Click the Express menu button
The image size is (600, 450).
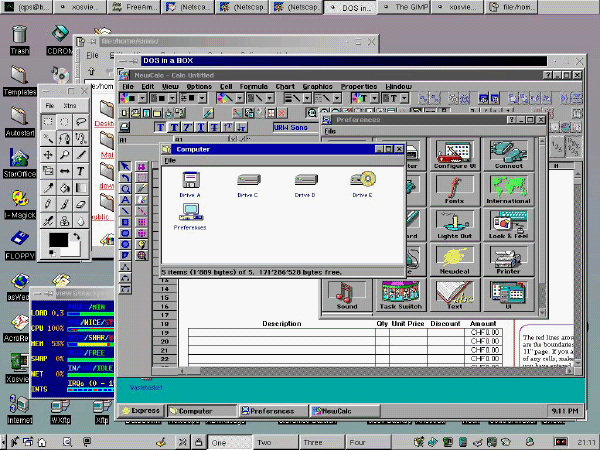point(141,411)
